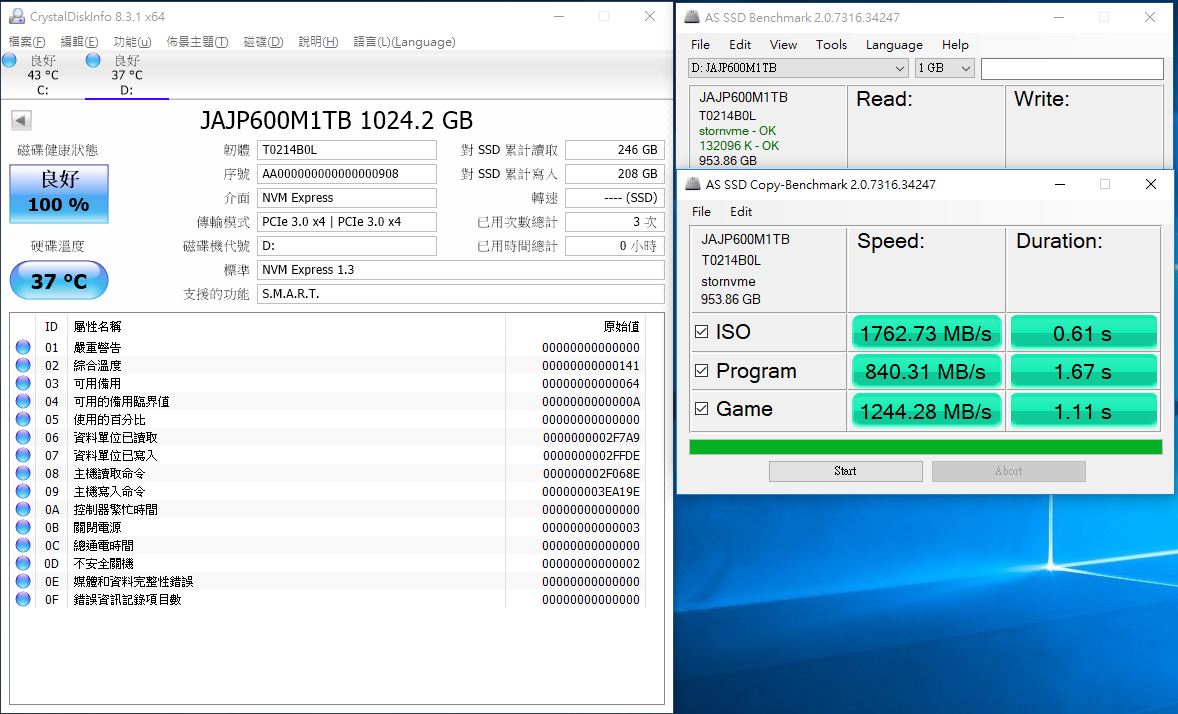Click the 37 °C temperature button
This screenshot has width=1178, height=714.
point(59,280)
